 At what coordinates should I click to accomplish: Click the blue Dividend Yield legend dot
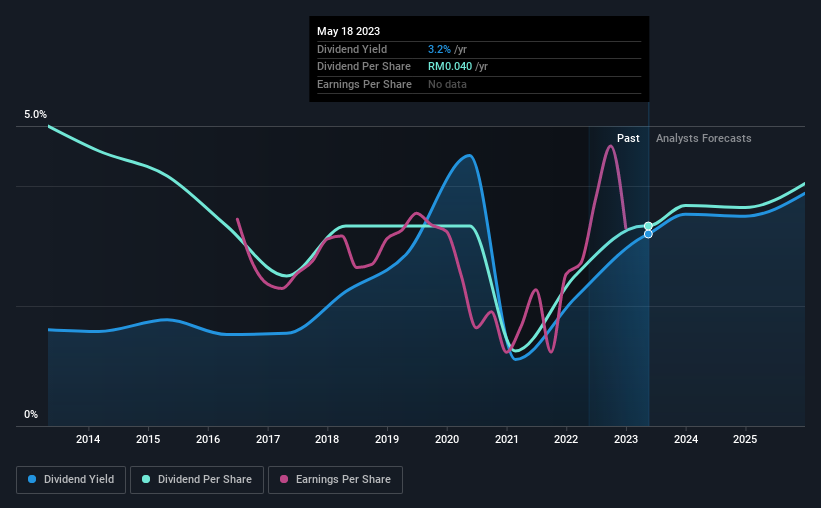point(32,479)
